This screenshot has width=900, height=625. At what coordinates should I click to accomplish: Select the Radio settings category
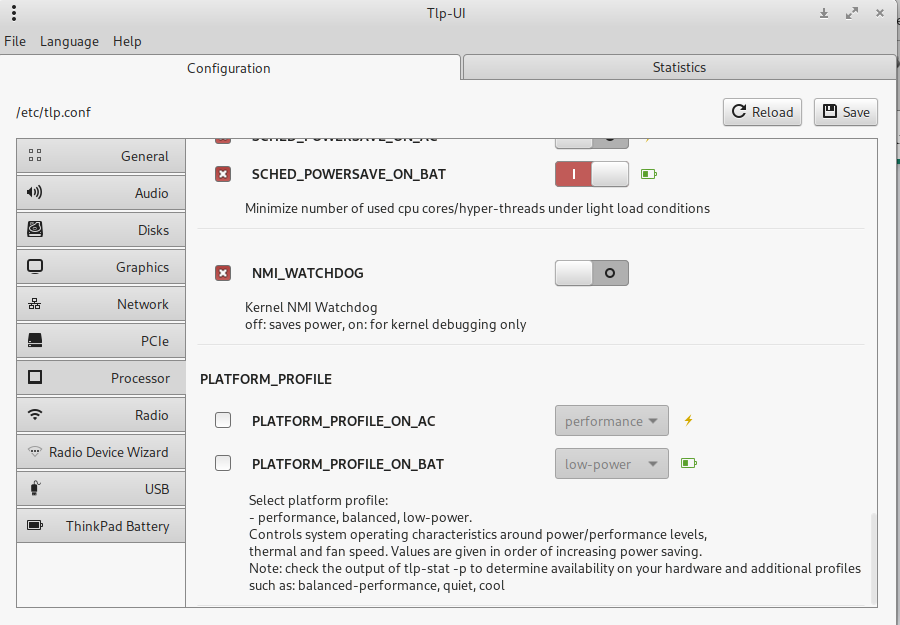(x=101, y=415)
